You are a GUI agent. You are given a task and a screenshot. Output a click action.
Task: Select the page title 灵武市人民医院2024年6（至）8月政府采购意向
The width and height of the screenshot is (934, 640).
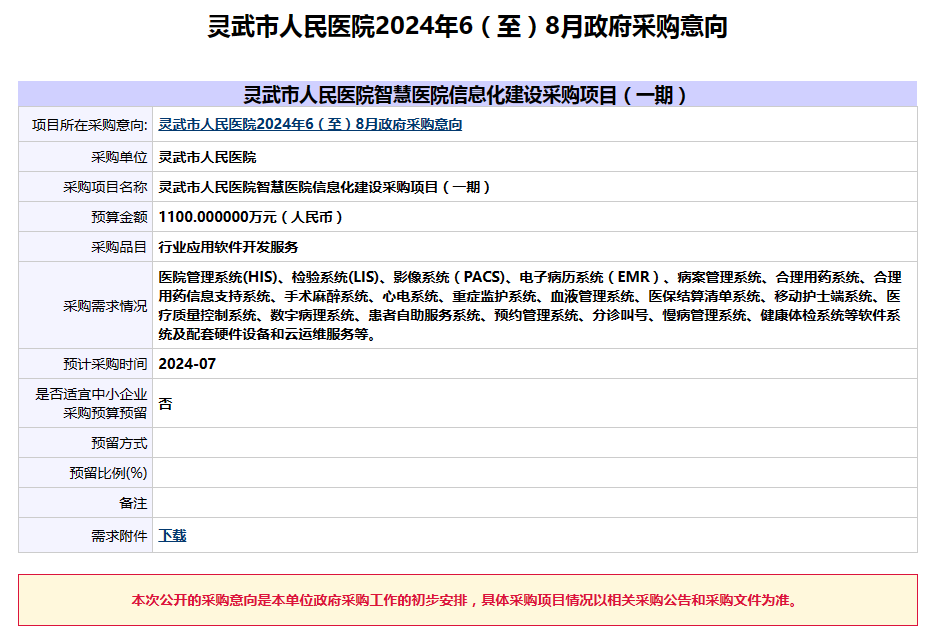click(467, 27)
